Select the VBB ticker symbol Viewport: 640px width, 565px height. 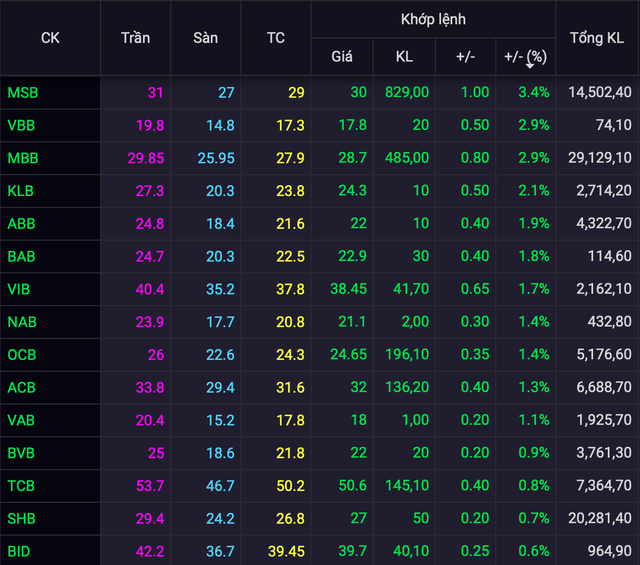21,125
